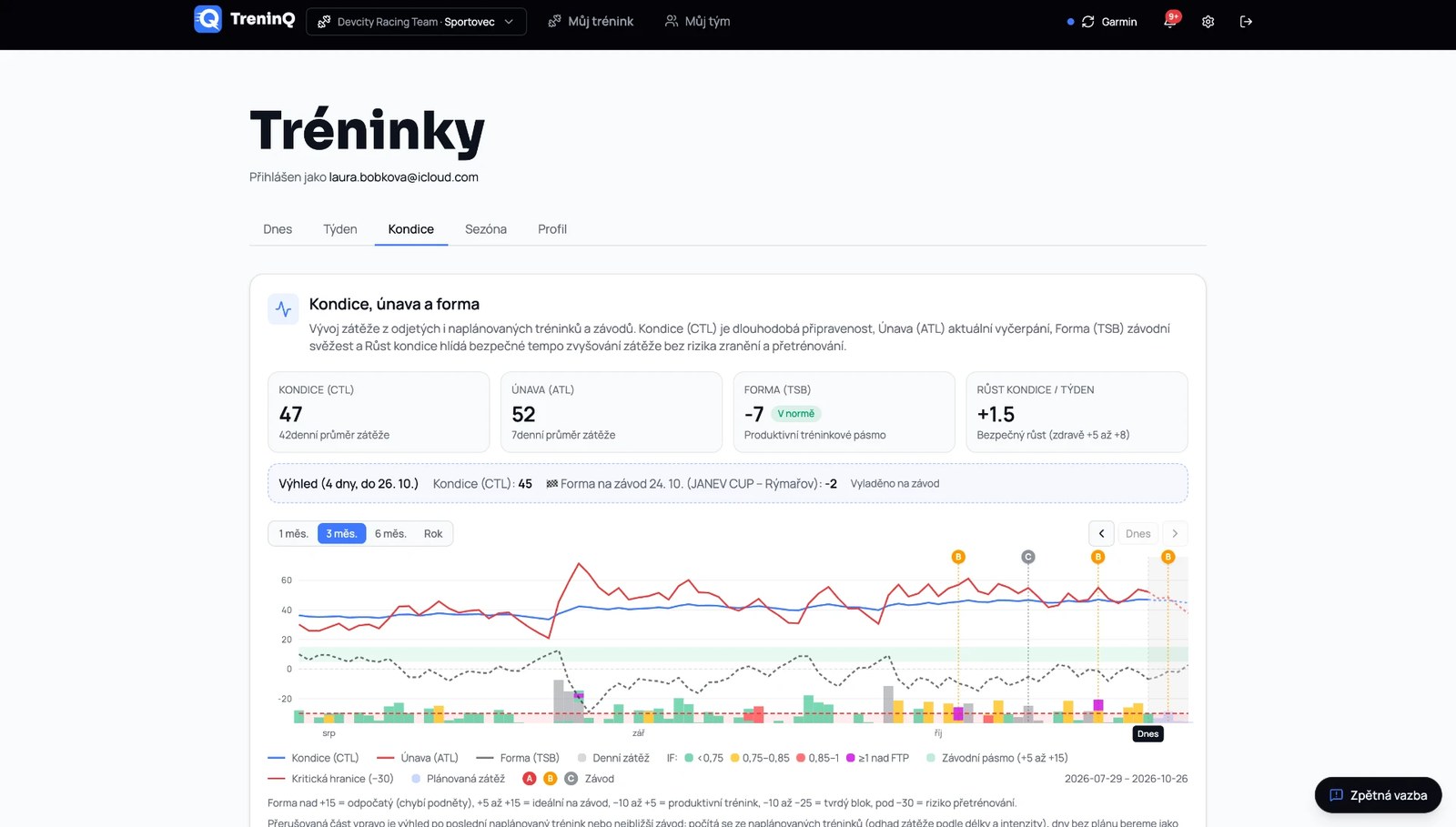Go to next chart period arrow
This screenshot has width=1456, height=827.
point(1175,534)
